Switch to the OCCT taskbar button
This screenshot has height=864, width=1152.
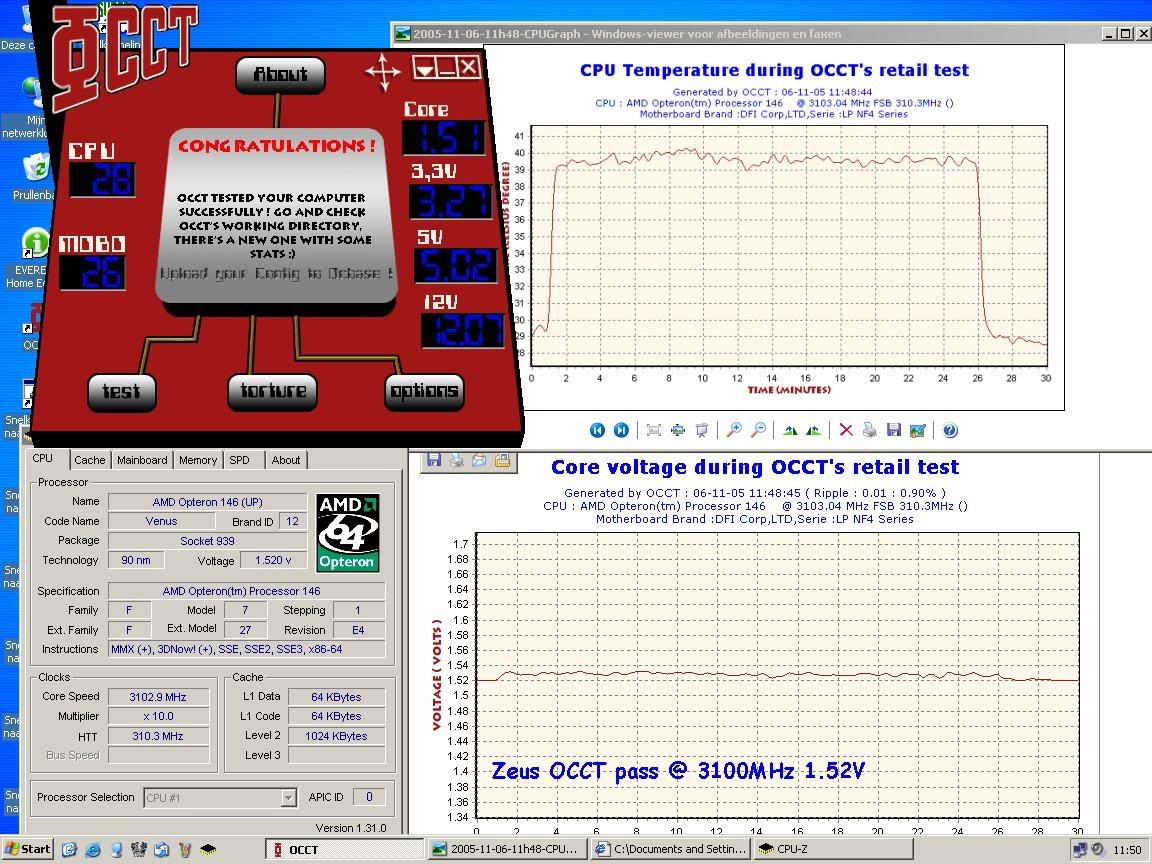tap(345, 849)
